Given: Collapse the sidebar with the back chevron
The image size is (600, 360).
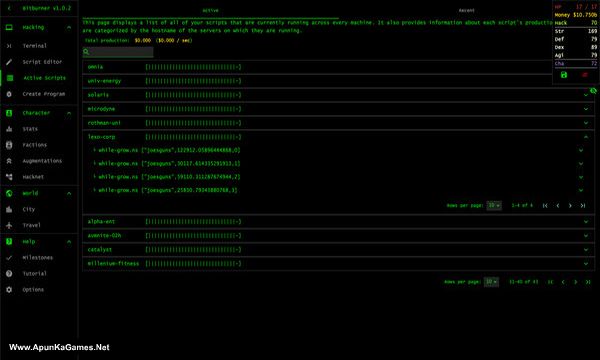Looking at the screenshot, I should [x=9, y=8].
